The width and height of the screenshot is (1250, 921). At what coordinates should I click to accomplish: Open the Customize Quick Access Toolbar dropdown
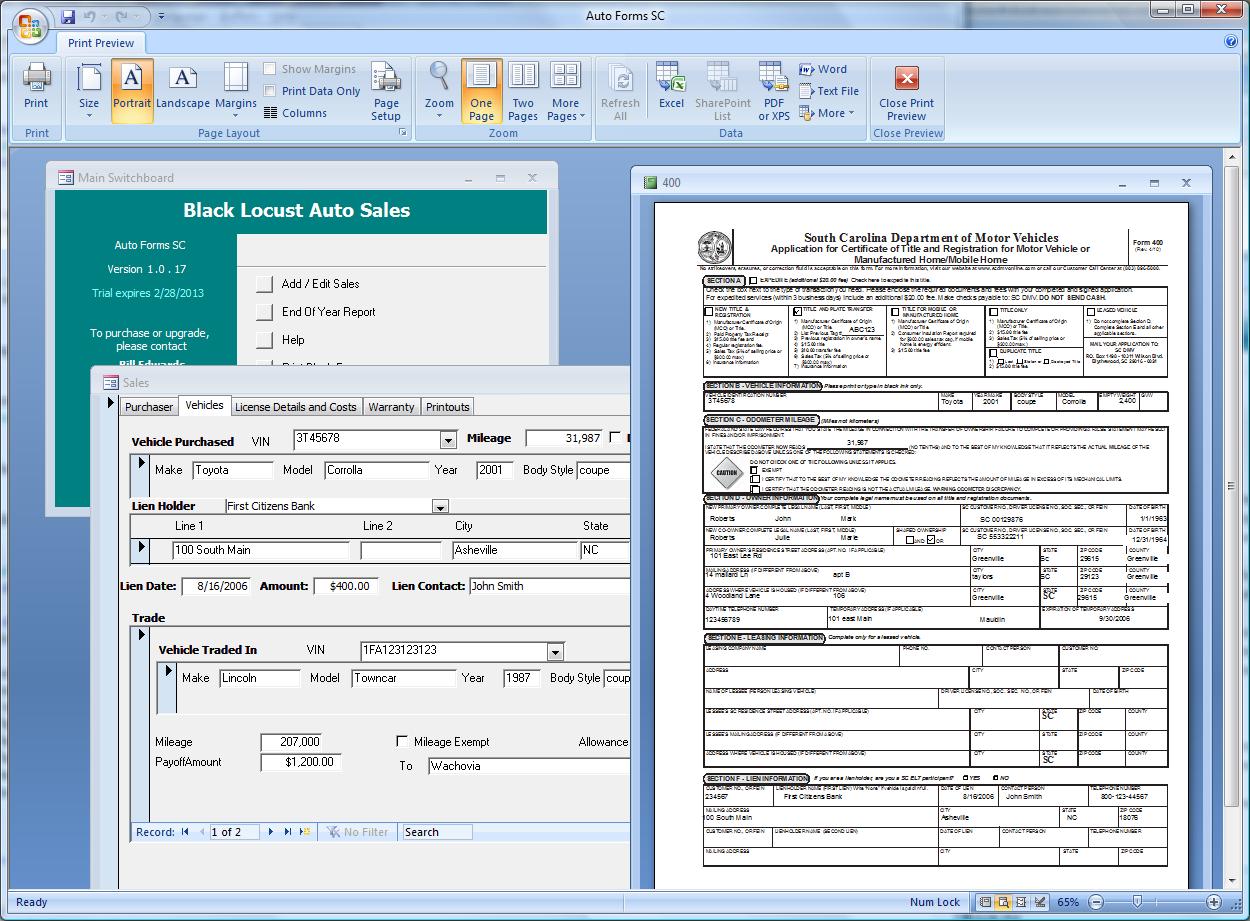[161, 17]
